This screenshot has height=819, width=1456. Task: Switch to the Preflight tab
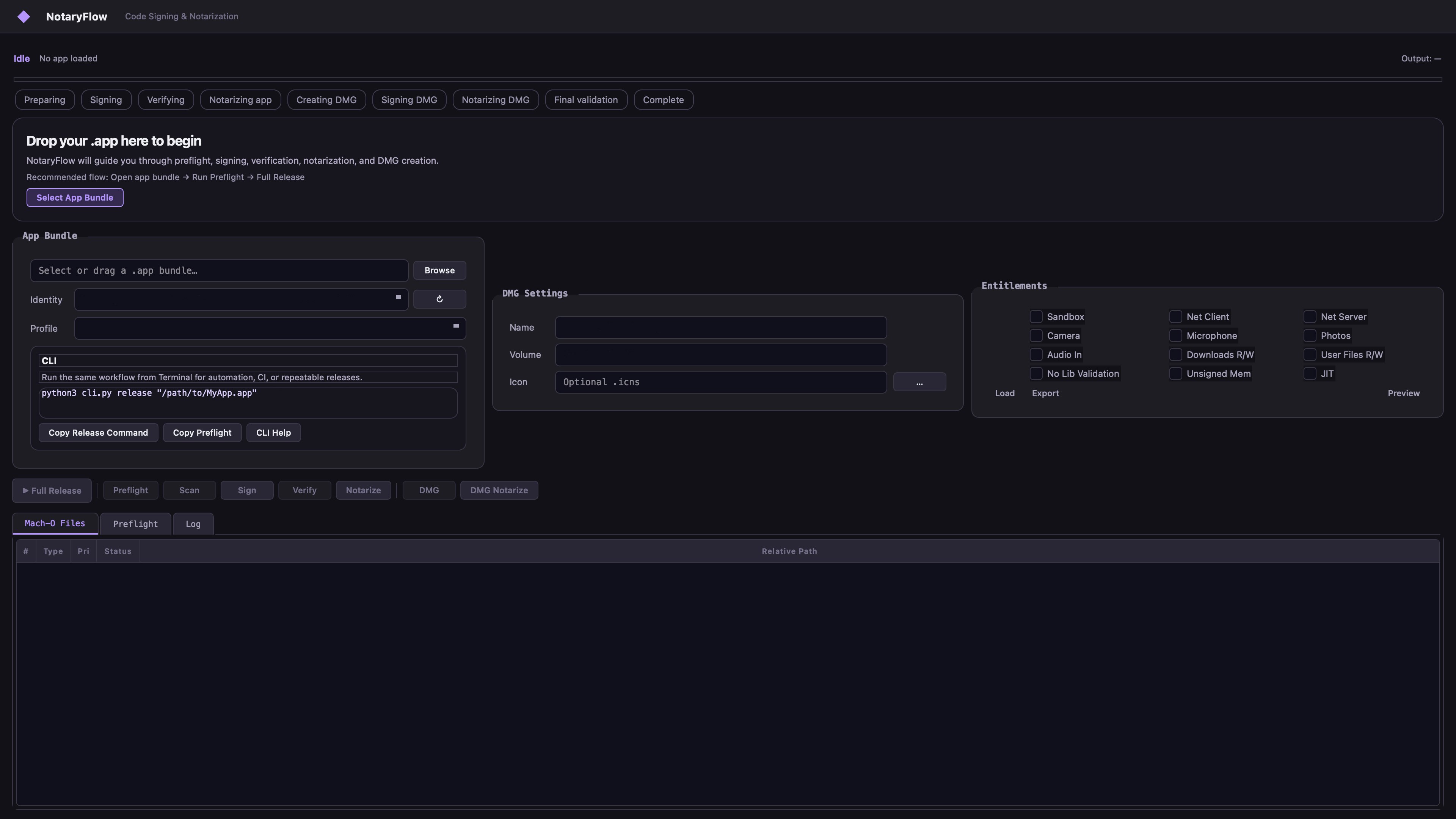click(135, 524)
